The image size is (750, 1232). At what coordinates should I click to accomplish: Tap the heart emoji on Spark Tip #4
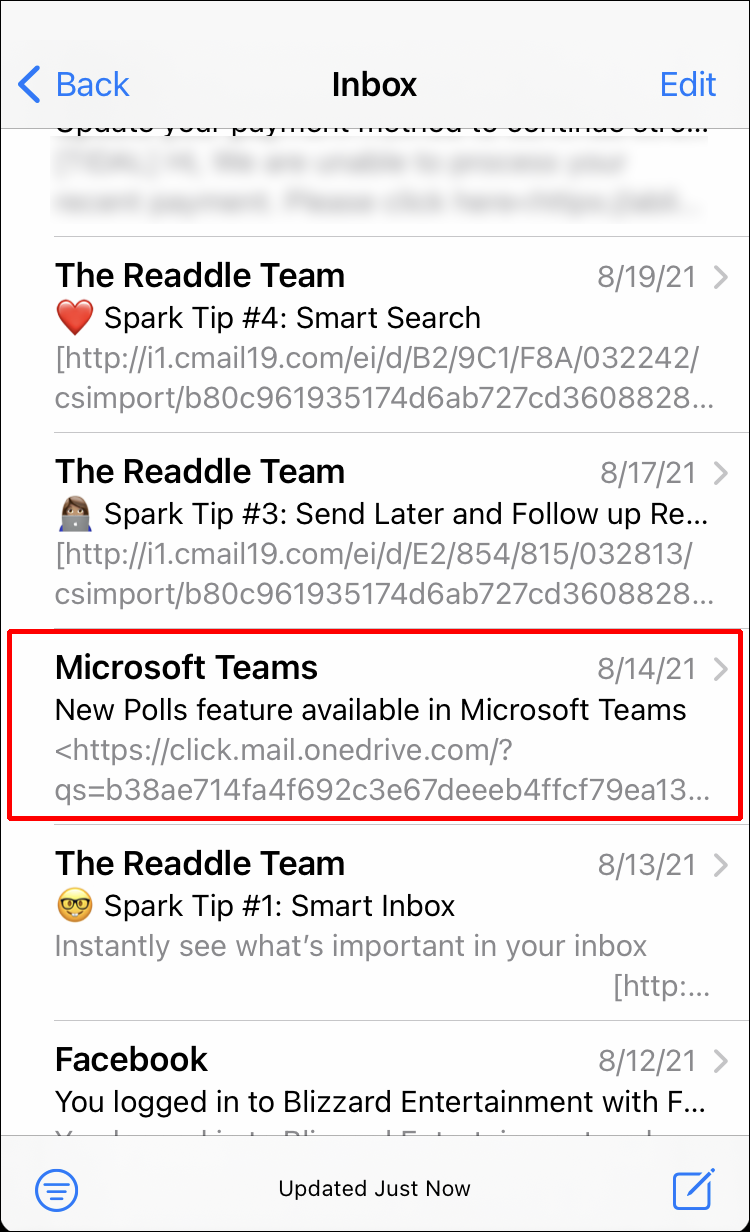(75, 319)
